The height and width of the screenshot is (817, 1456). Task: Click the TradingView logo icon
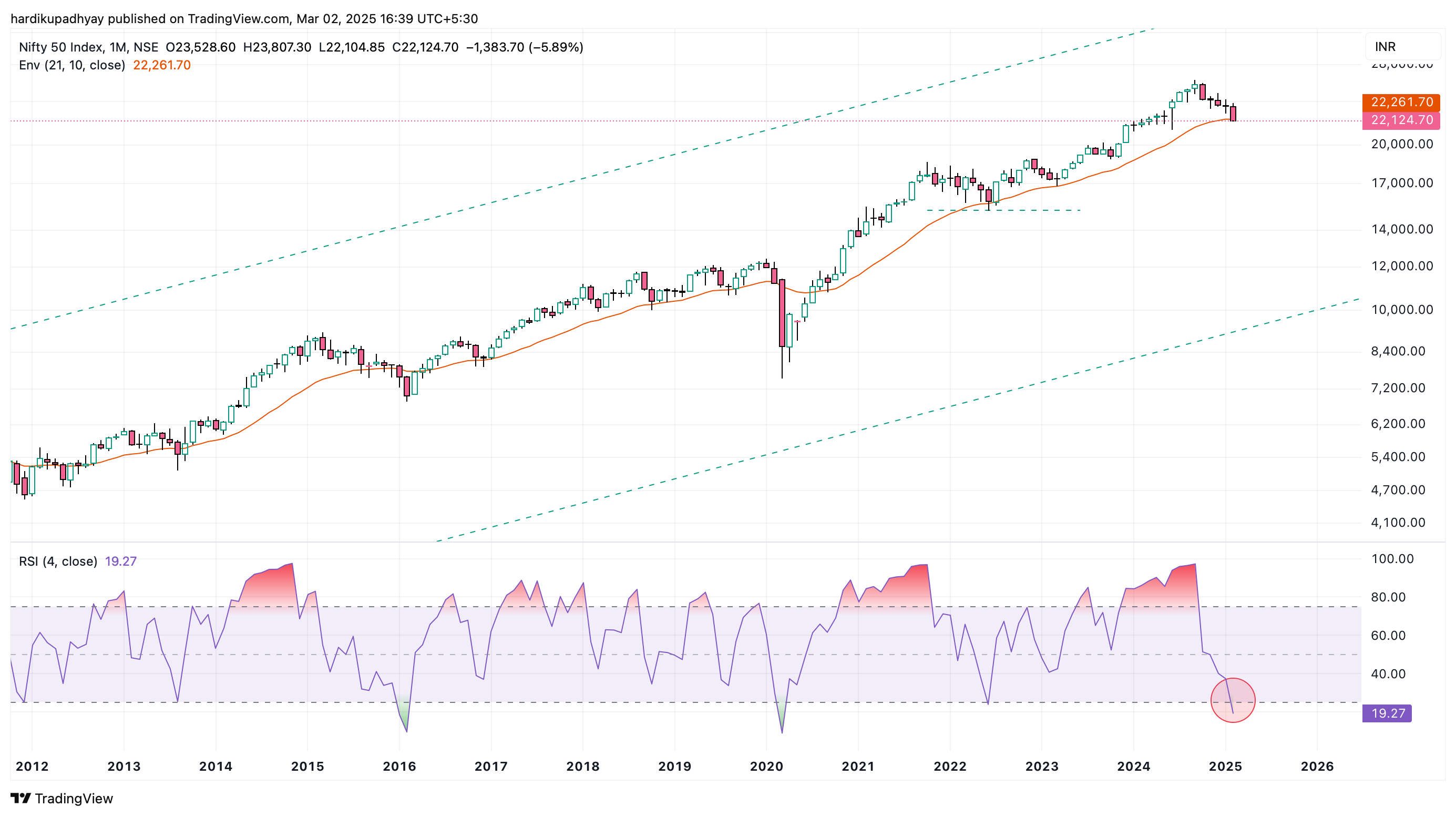point(20,798)
